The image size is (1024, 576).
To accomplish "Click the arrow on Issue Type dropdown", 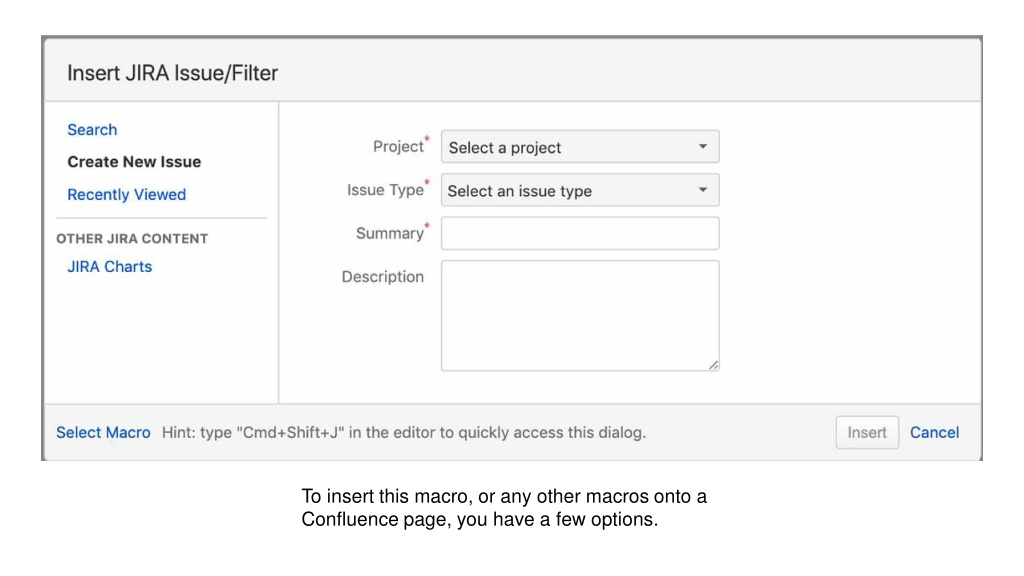I will coord(703,190).
